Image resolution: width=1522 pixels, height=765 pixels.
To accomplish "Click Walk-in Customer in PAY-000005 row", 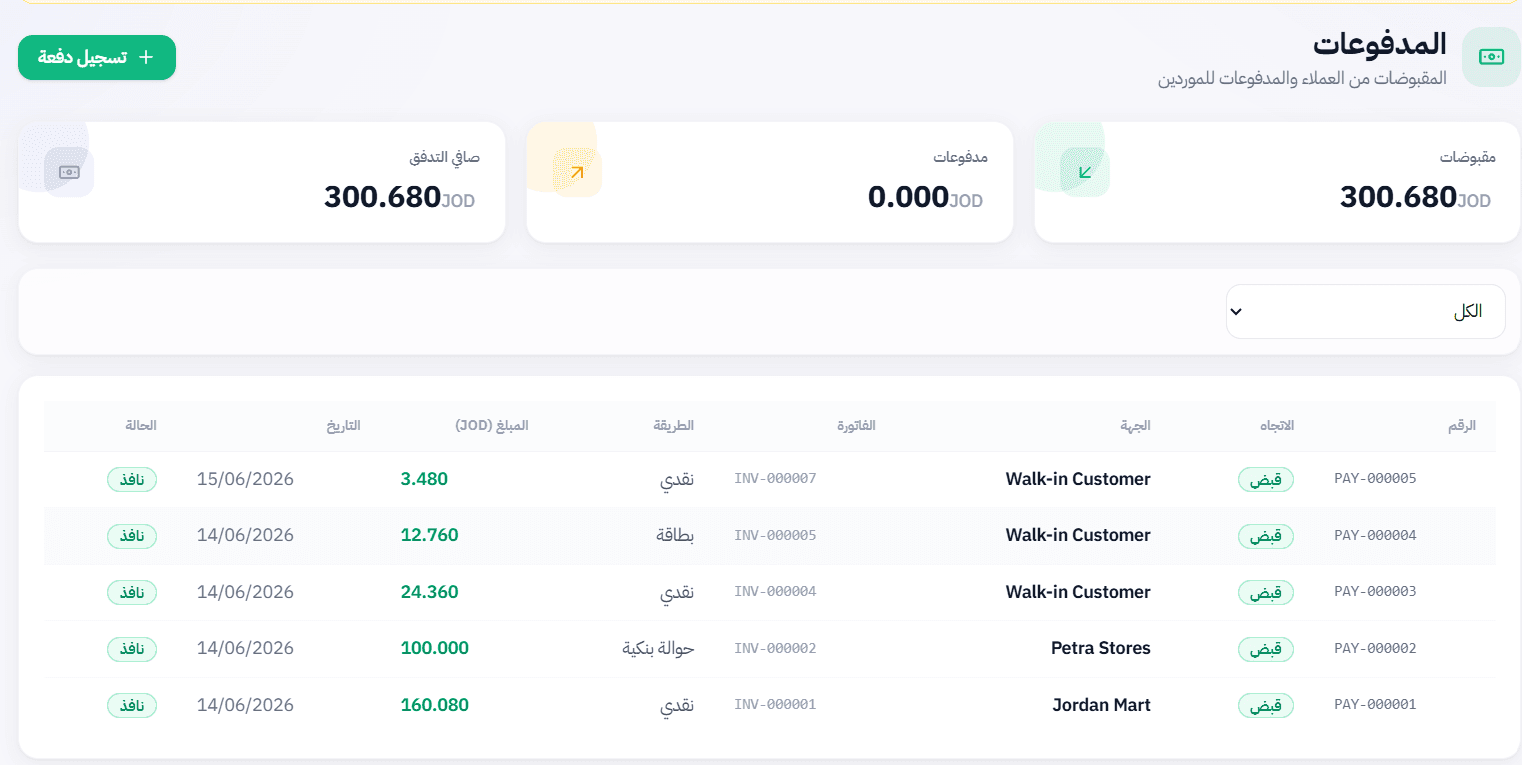I will [x=1078, y=479].
